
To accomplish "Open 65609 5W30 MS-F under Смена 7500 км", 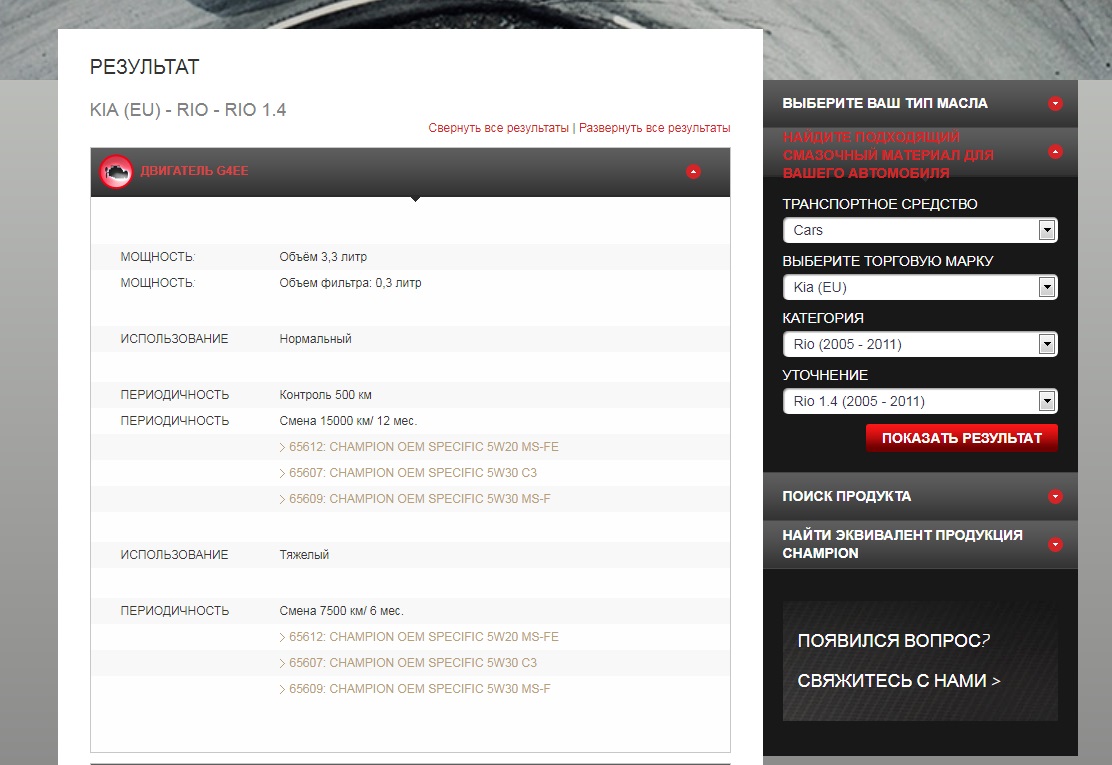I will click(x=419, y=689).
